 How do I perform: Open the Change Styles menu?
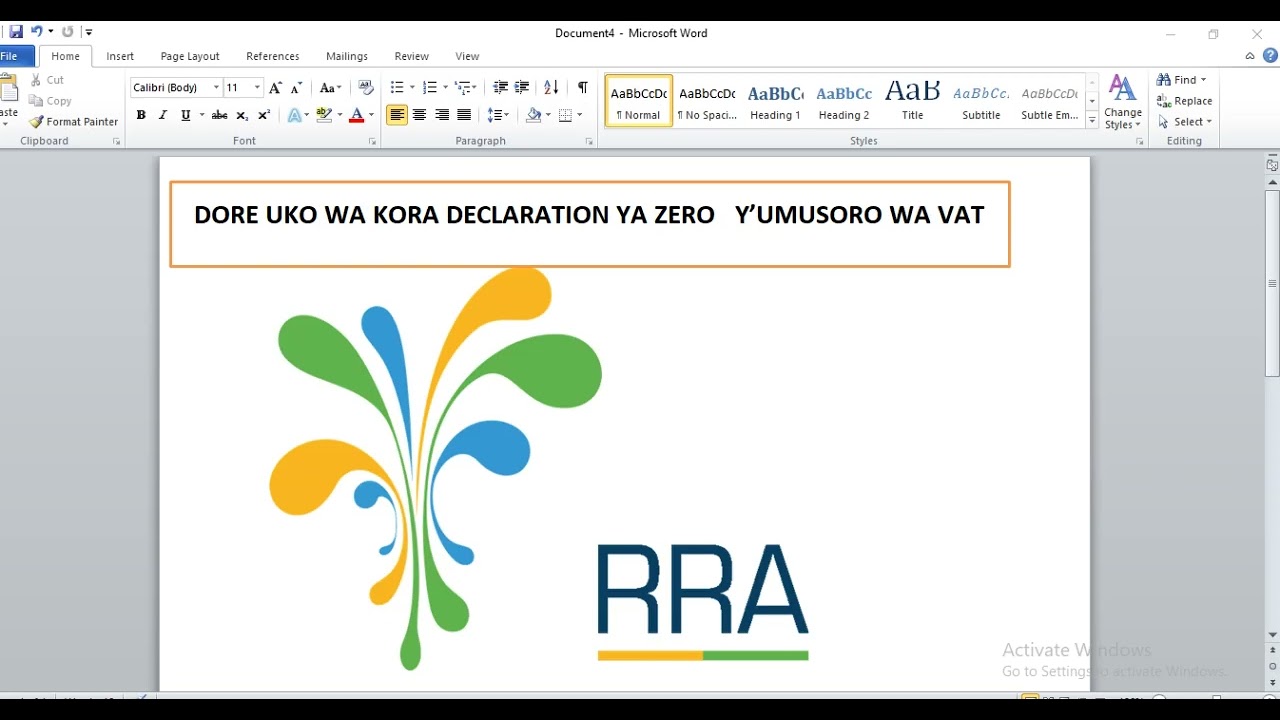coord(1123,102)
